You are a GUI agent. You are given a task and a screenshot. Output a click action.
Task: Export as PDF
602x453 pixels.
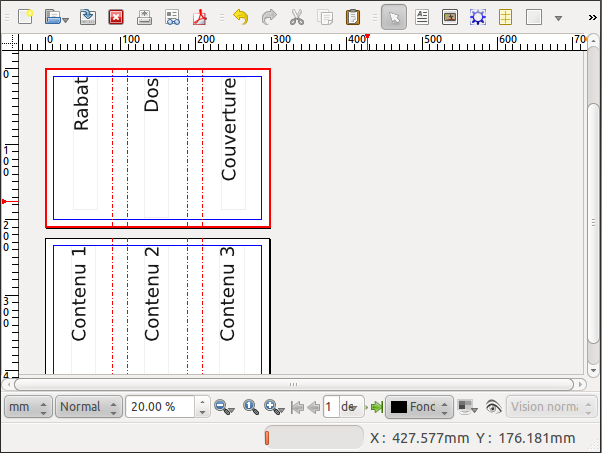point(200,17)
